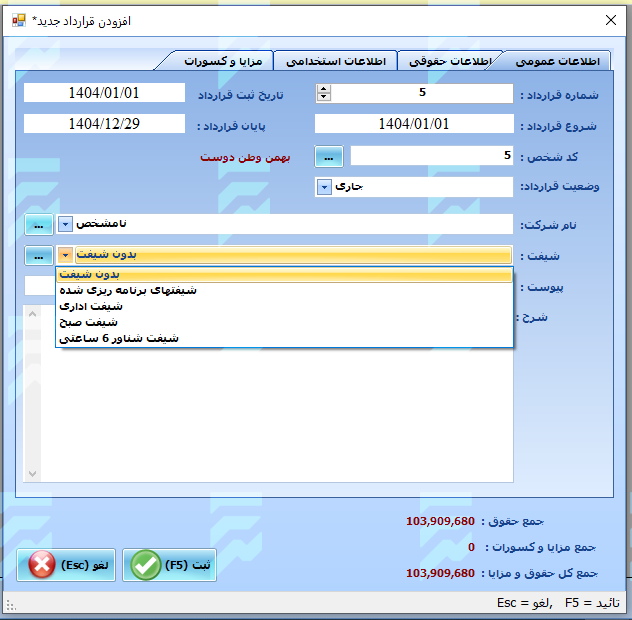This screenshot has height=620, width=632.
Task: Click the پایان قرارداد date field
Action: coord(104,125)
